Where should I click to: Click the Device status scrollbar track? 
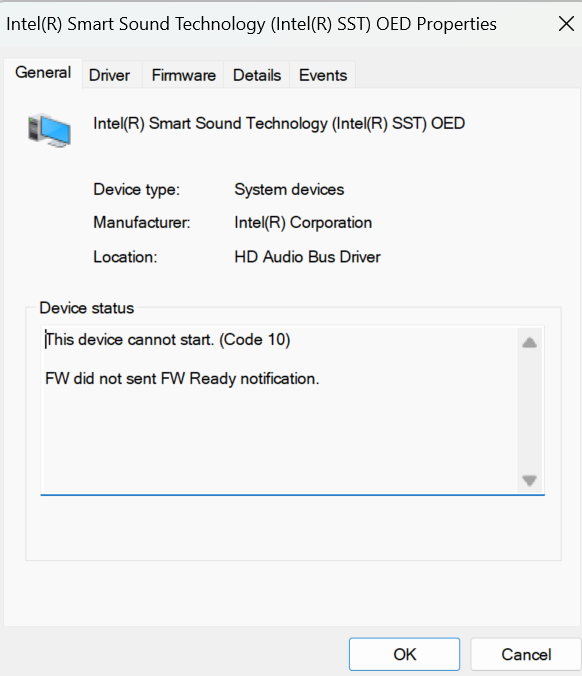point(529,412)
